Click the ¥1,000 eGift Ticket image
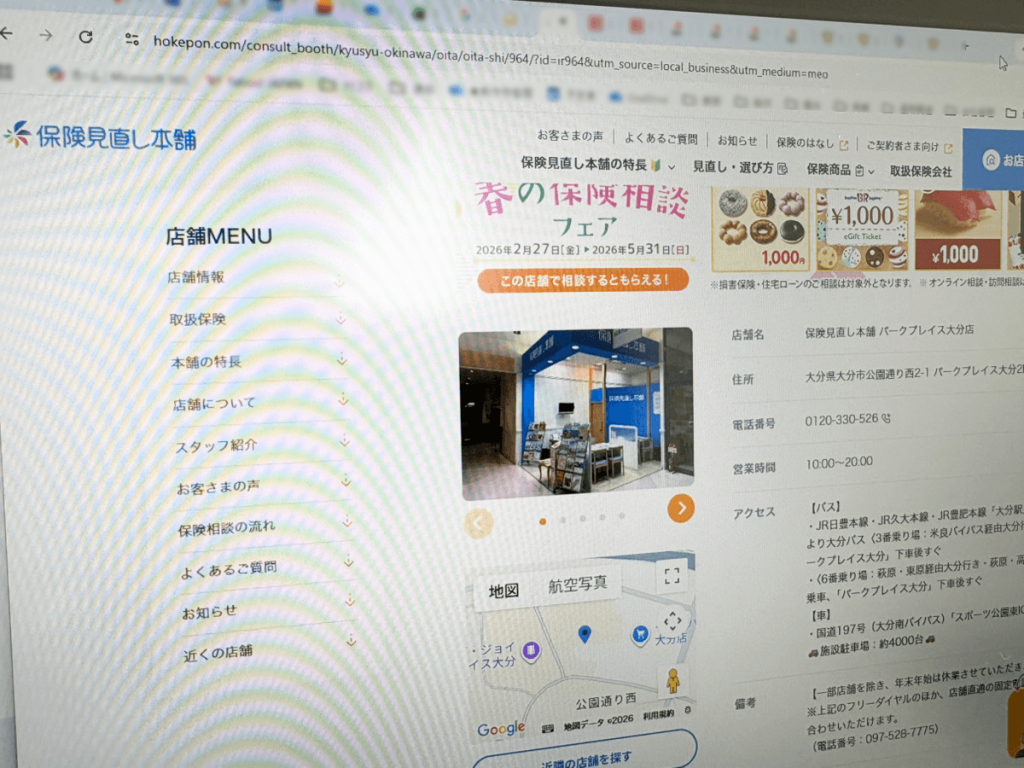 (x=862, y=229)
